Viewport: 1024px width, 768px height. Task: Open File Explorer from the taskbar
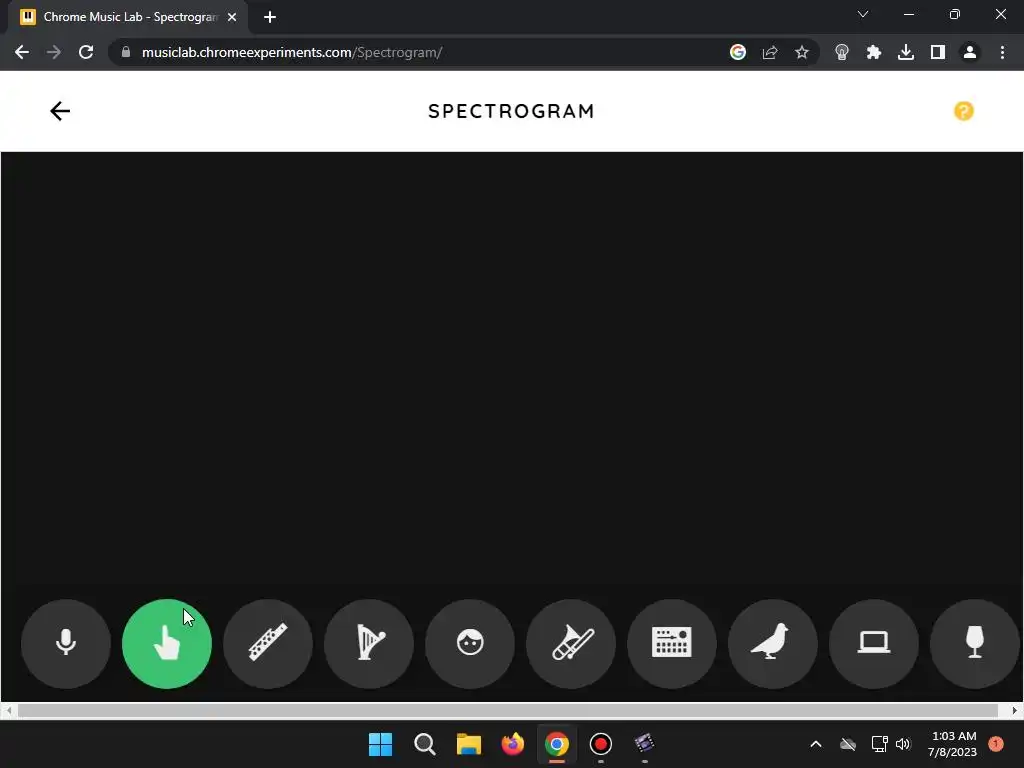(x=469, y=744)
